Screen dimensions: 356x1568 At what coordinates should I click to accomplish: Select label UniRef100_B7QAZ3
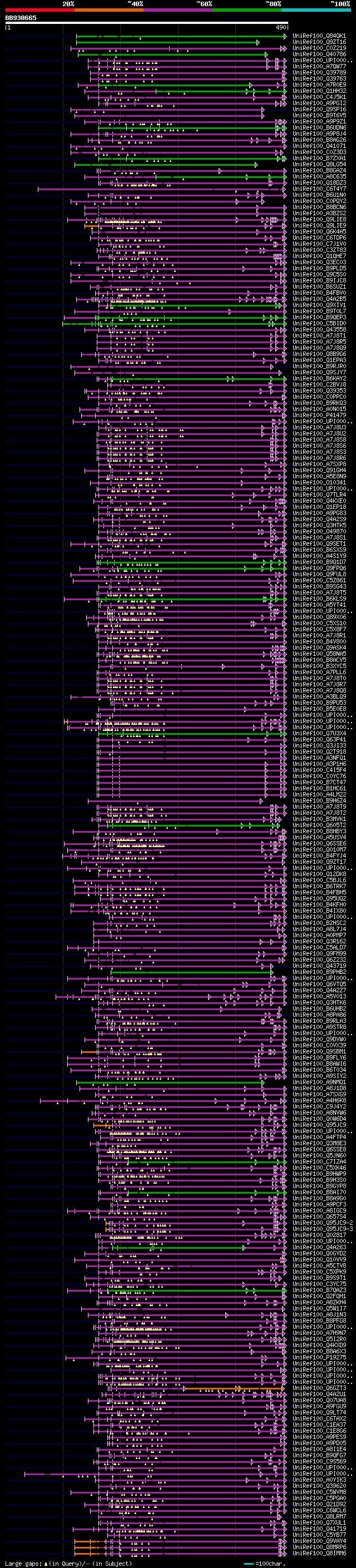[x=319, y=1290]
